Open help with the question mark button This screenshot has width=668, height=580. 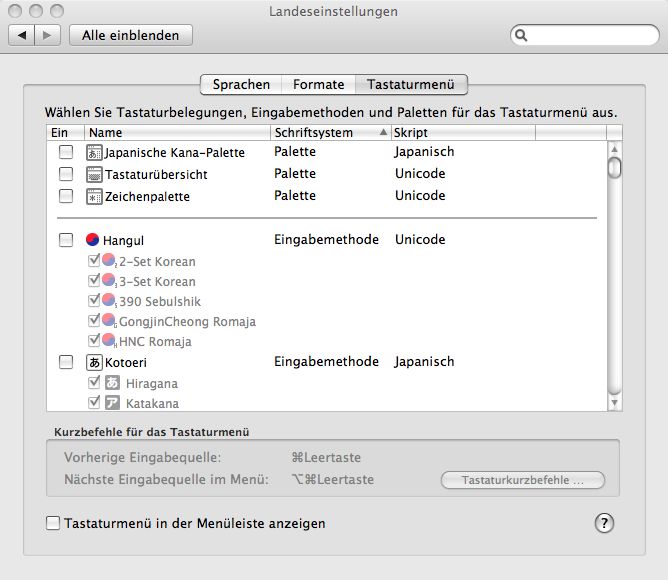tap(604, 523)
